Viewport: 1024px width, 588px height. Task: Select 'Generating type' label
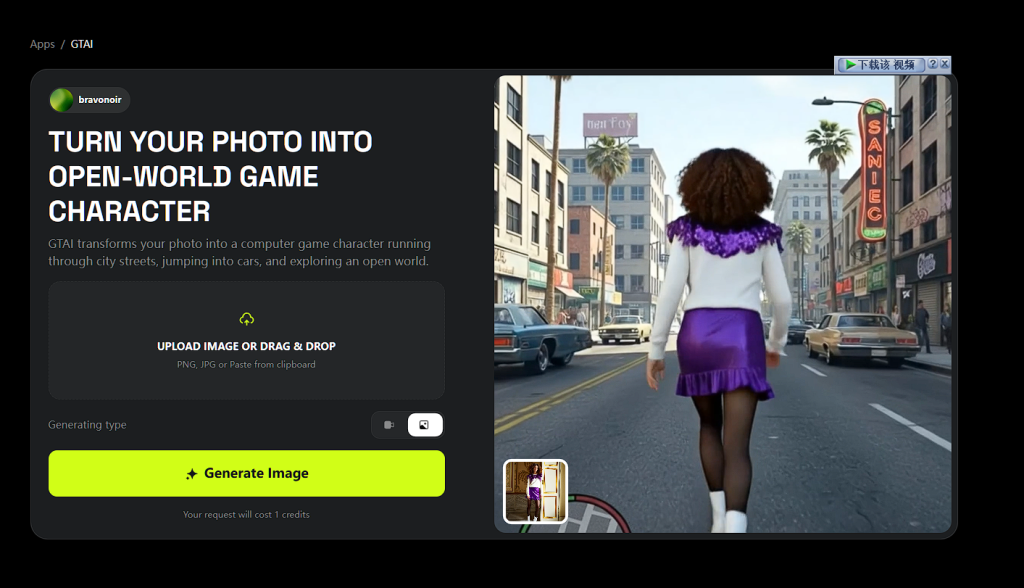[x=87, y=425]
